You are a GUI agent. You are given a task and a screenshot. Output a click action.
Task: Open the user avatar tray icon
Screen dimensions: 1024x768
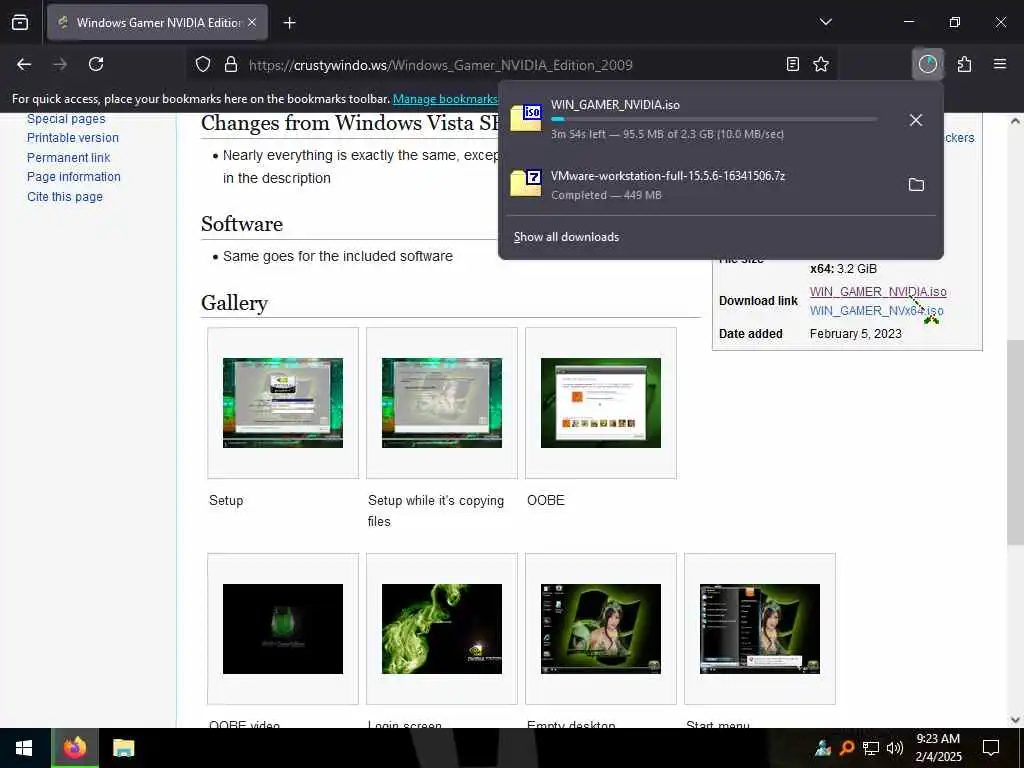[823, 748]
